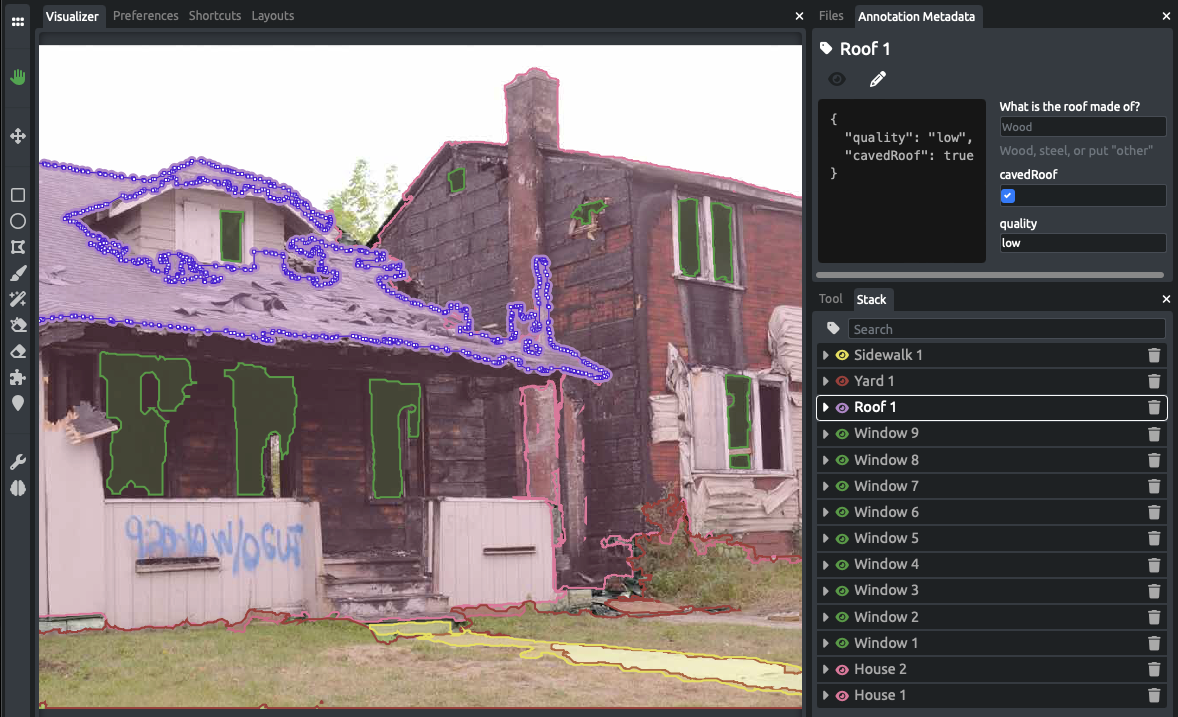Delete the Window 3 annotation
Viewport: 1178px width, 717px height.
[1154, 590]
